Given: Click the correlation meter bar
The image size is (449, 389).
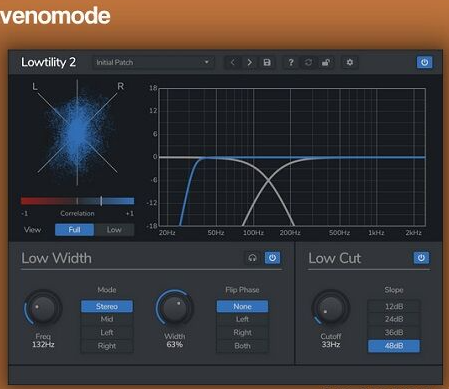Looking at the screenshot, I should (x=77, y=201).
